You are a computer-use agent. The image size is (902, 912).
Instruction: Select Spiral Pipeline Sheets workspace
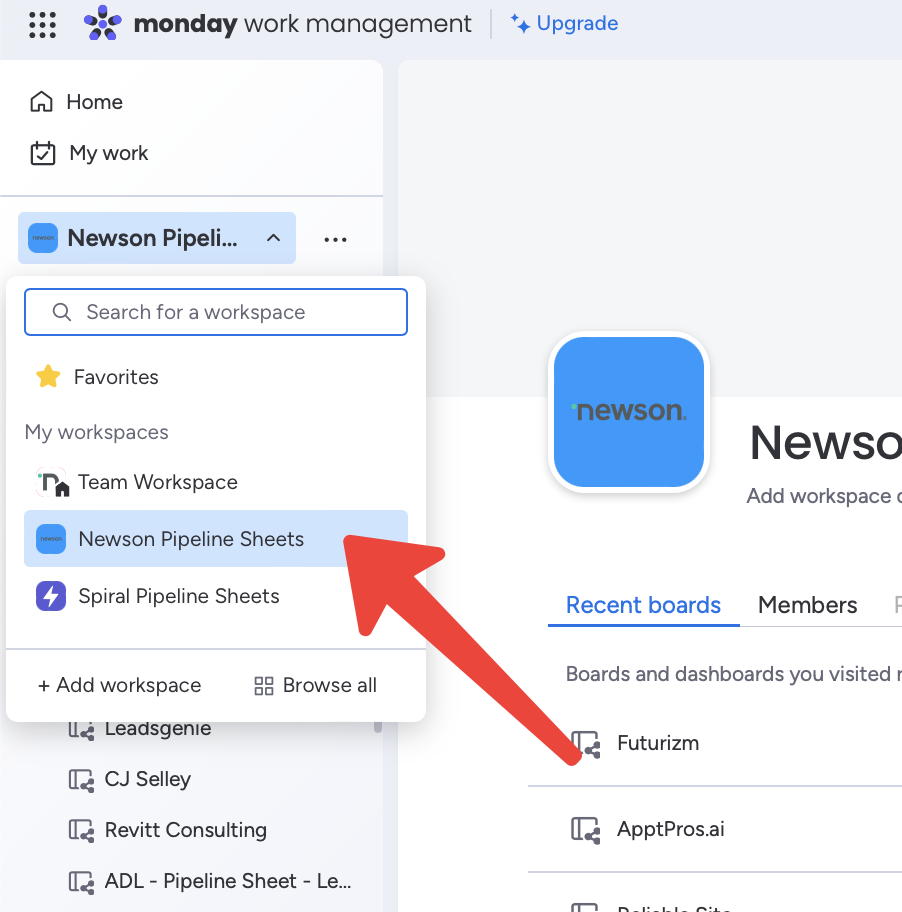[x=216, y=596]
